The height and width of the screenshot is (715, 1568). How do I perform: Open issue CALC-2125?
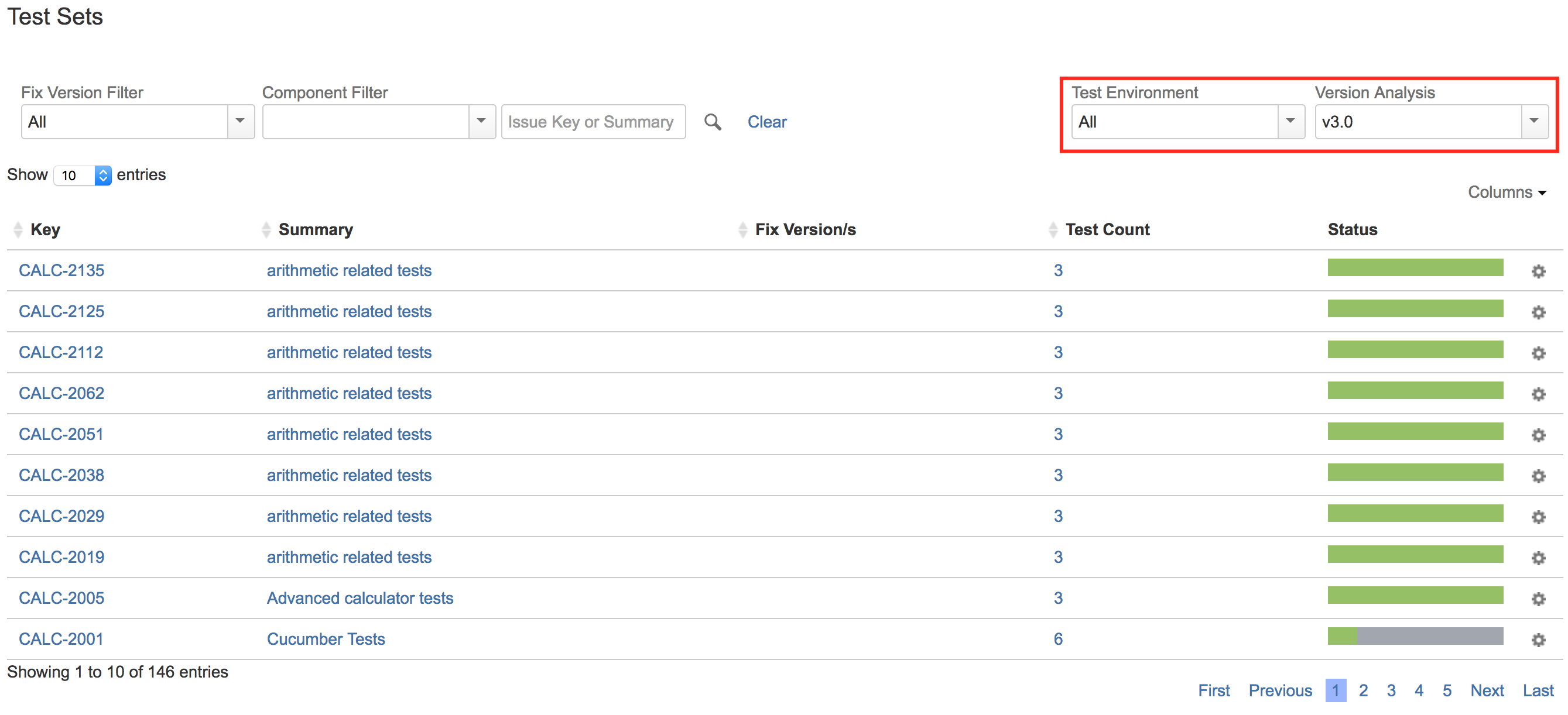[x=61, y=311]
